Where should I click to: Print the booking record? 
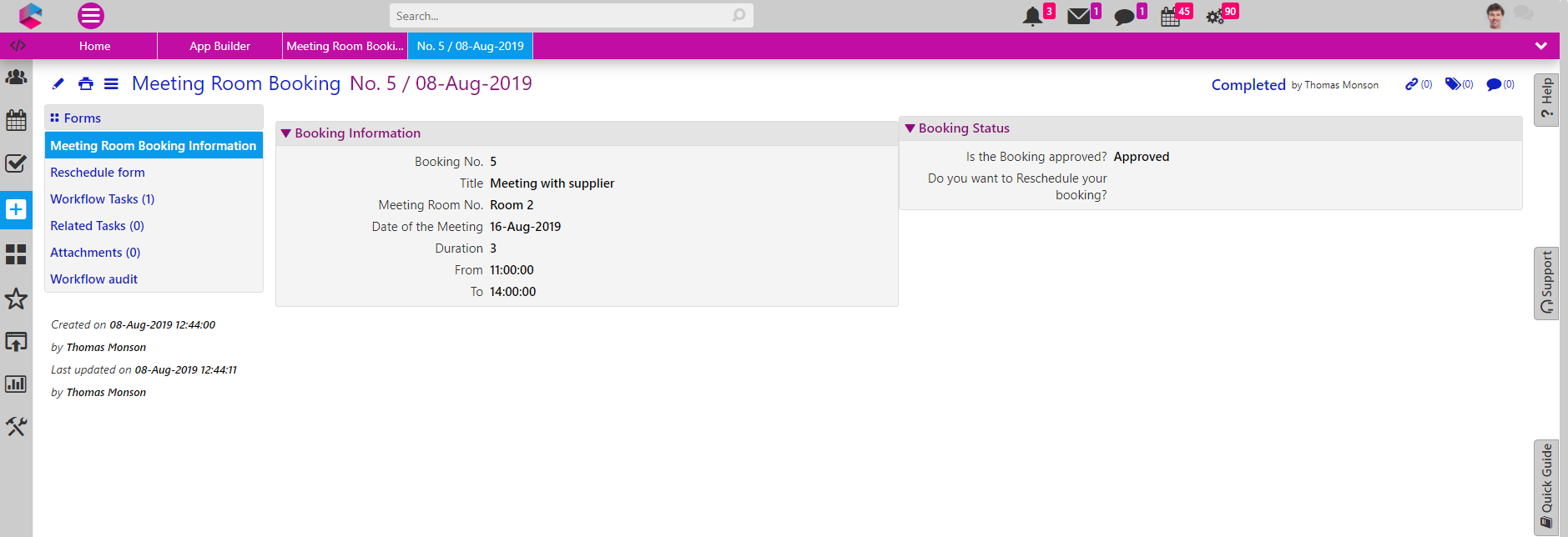(x=85, y=83)
